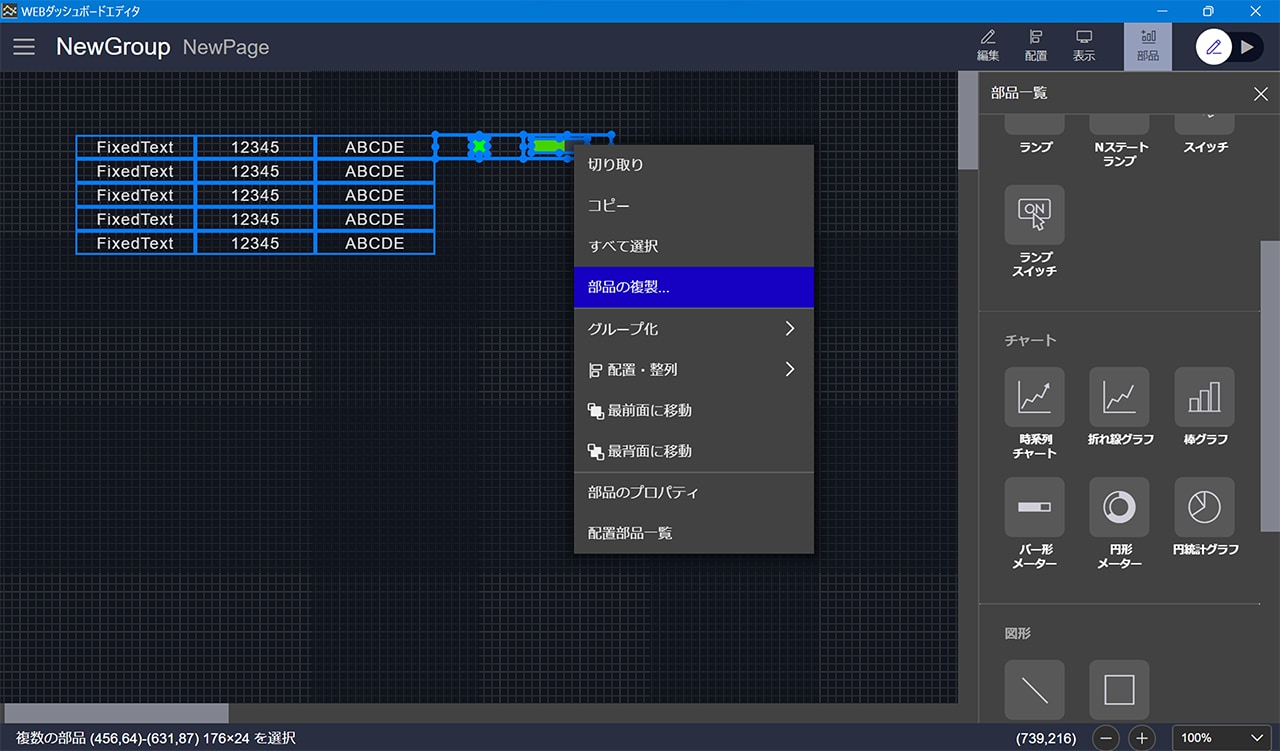Select the line shape icon under 図形
This screenshot has width=1280, height=751.
click(1034, 689)
